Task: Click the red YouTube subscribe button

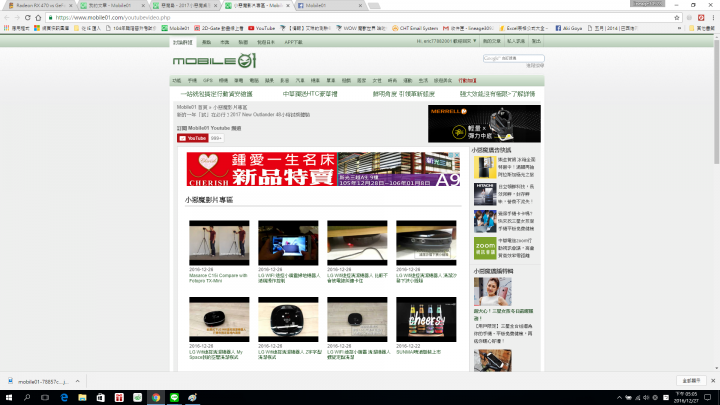Action: pyautogui.click(x=193, y=138)
